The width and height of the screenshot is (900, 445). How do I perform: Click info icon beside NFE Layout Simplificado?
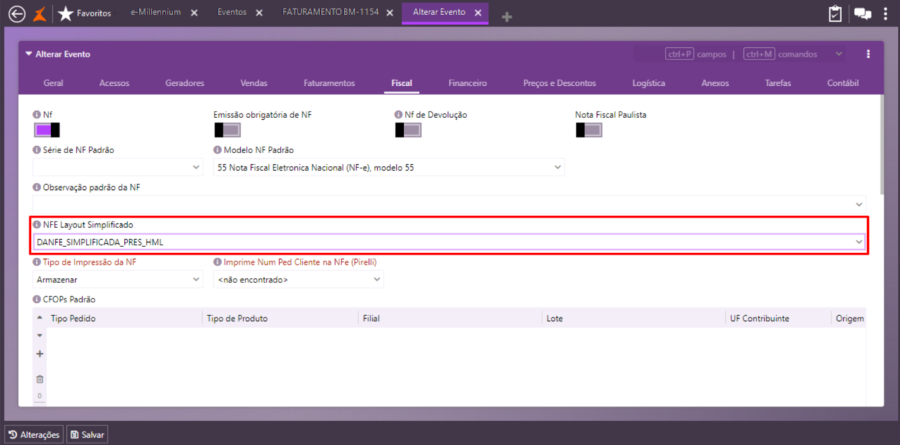[x=37, y=225]
